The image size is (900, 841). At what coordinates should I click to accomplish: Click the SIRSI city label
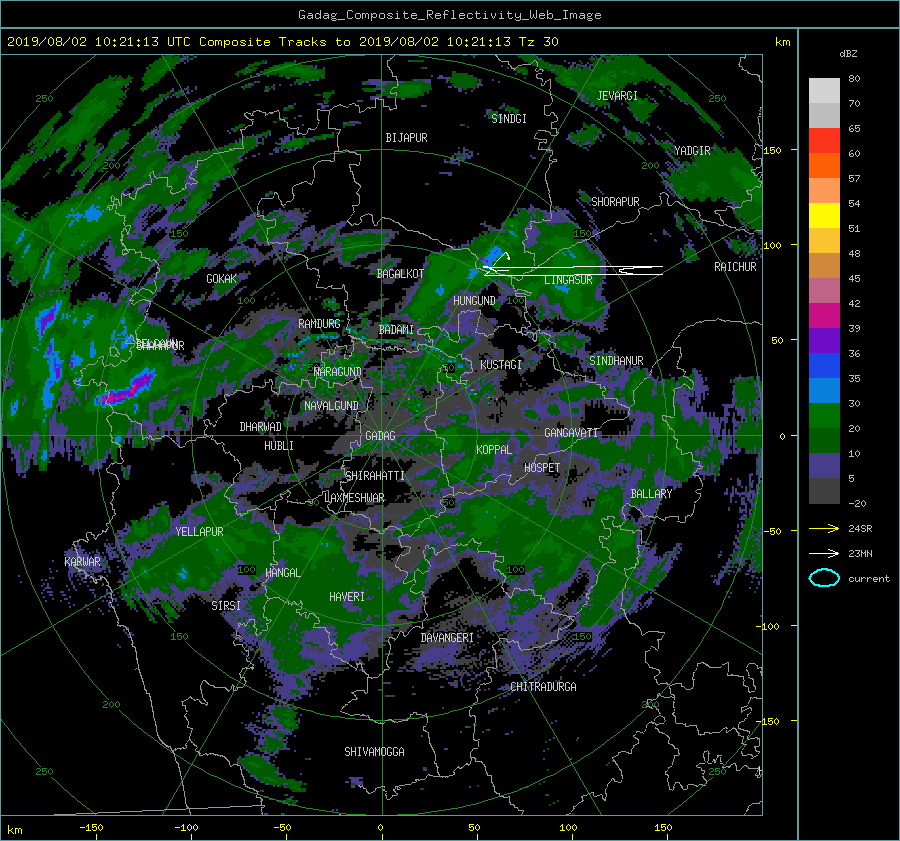226,606
